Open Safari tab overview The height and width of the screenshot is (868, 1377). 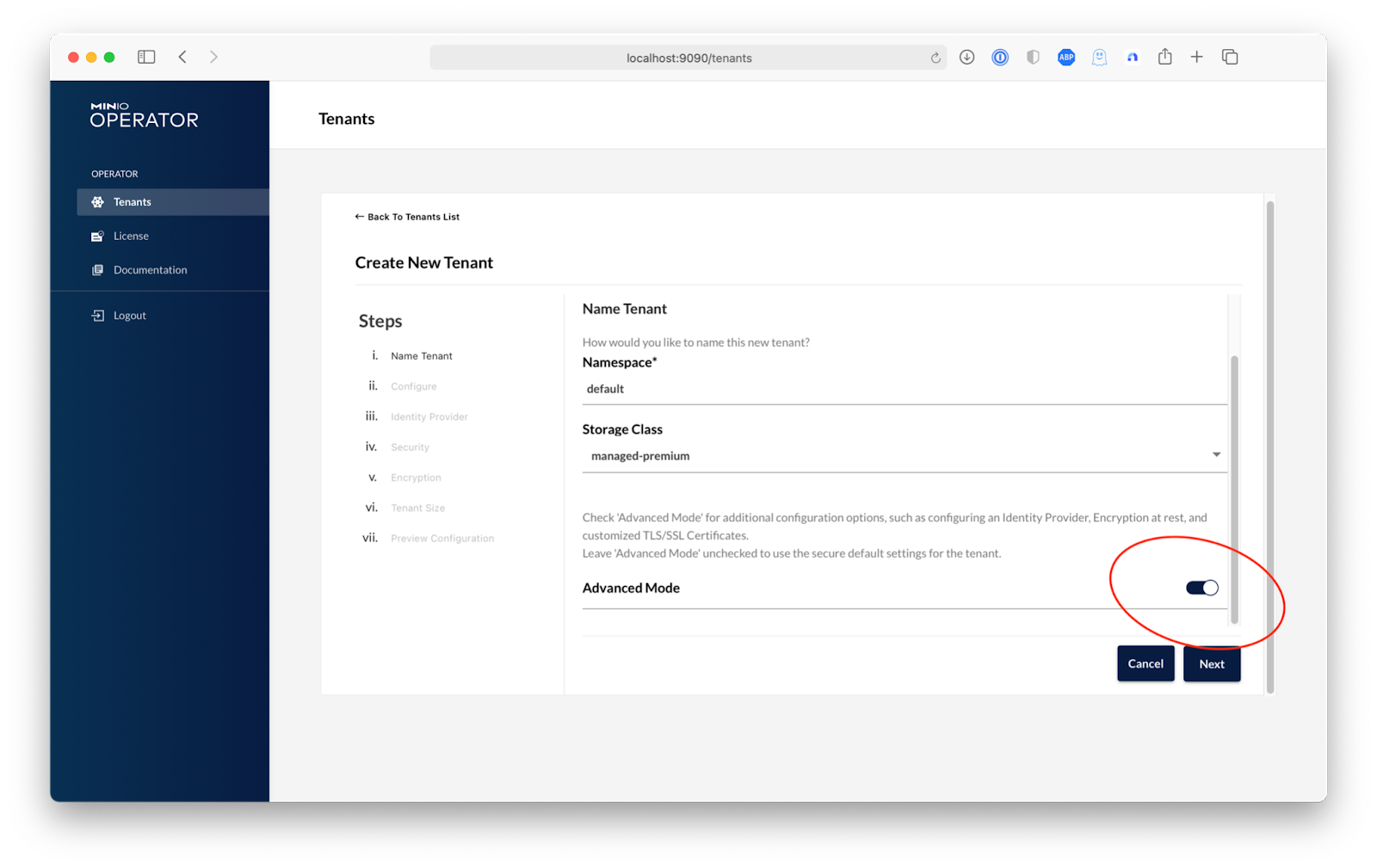(1230, 57)
